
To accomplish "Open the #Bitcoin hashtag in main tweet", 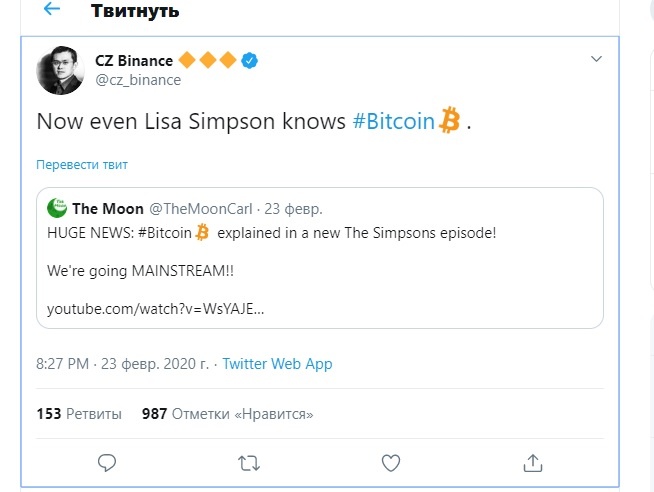I will point(395,122).
